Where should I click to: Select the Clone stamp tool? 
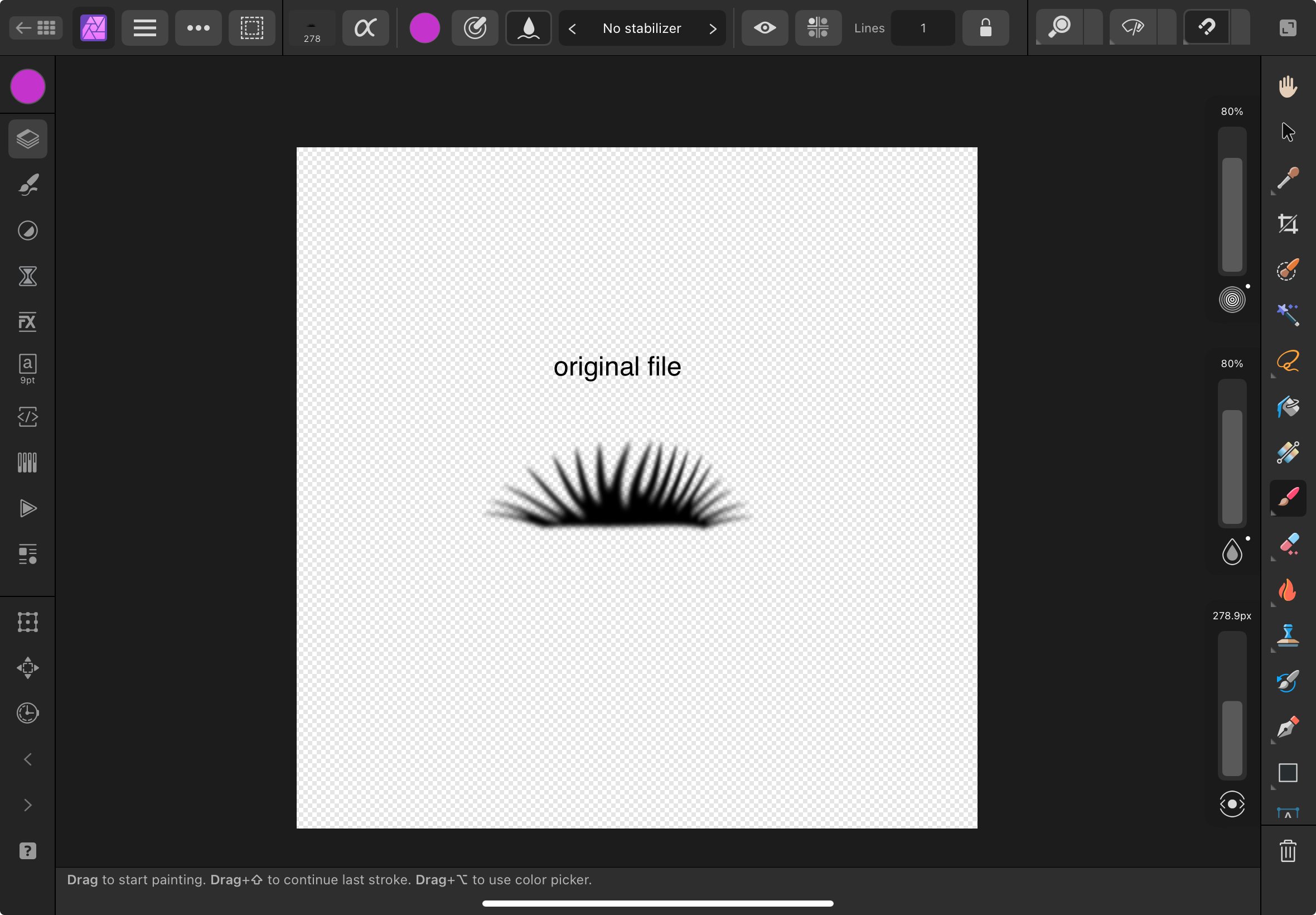1288,635
